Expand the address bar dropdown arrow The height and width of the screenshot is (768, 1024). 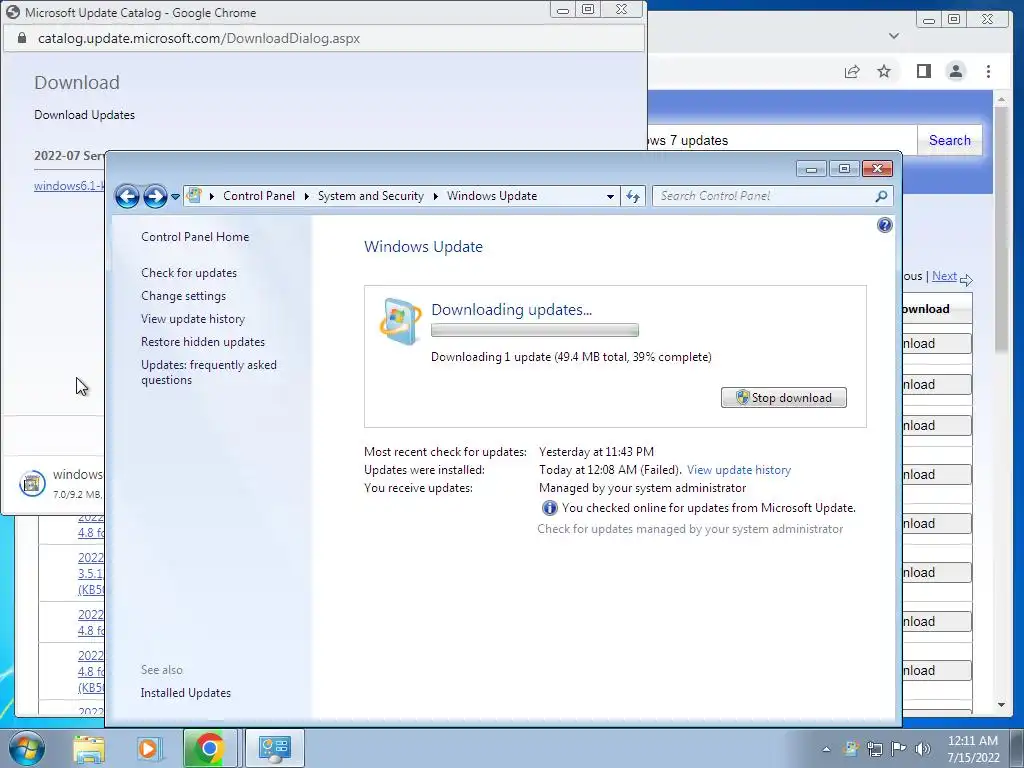[x=610, y=196]
